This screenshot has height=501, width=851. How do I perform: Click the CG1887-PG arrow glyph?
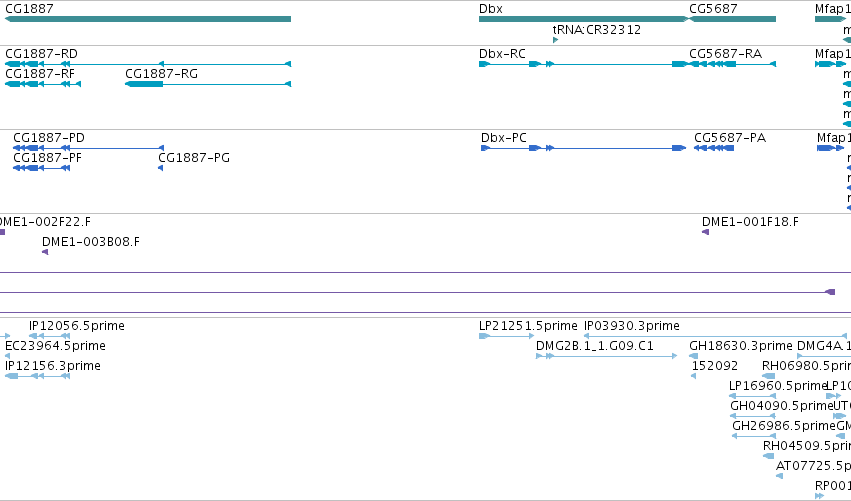coord(161,168)
